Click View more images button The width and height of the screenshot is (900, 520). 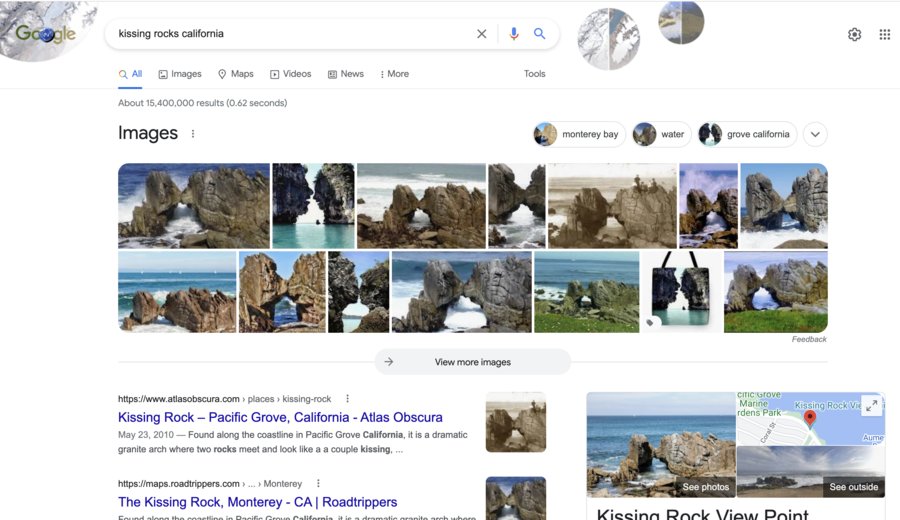[473, 362]
